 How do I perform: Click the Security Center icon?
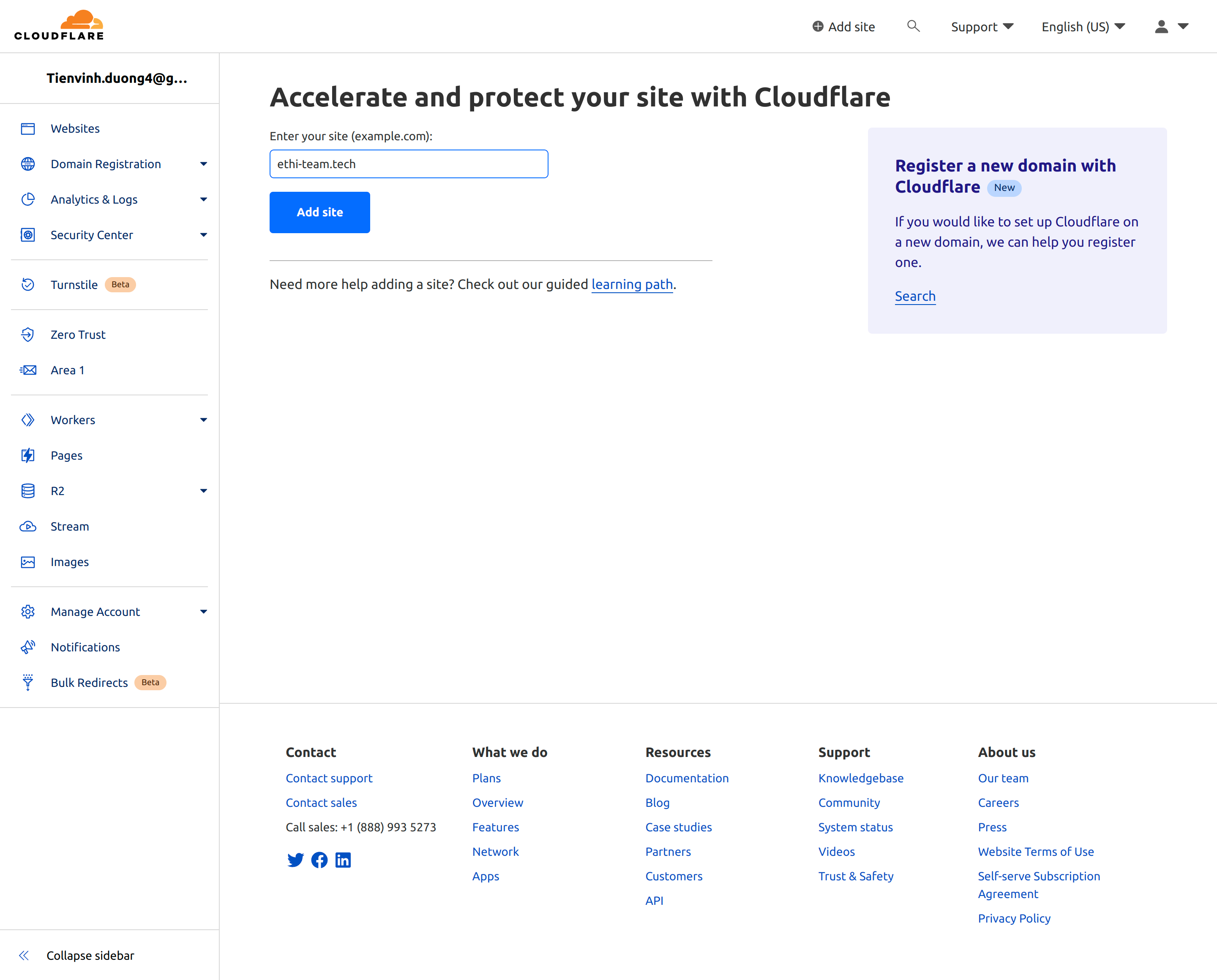(x=27, y=235)
